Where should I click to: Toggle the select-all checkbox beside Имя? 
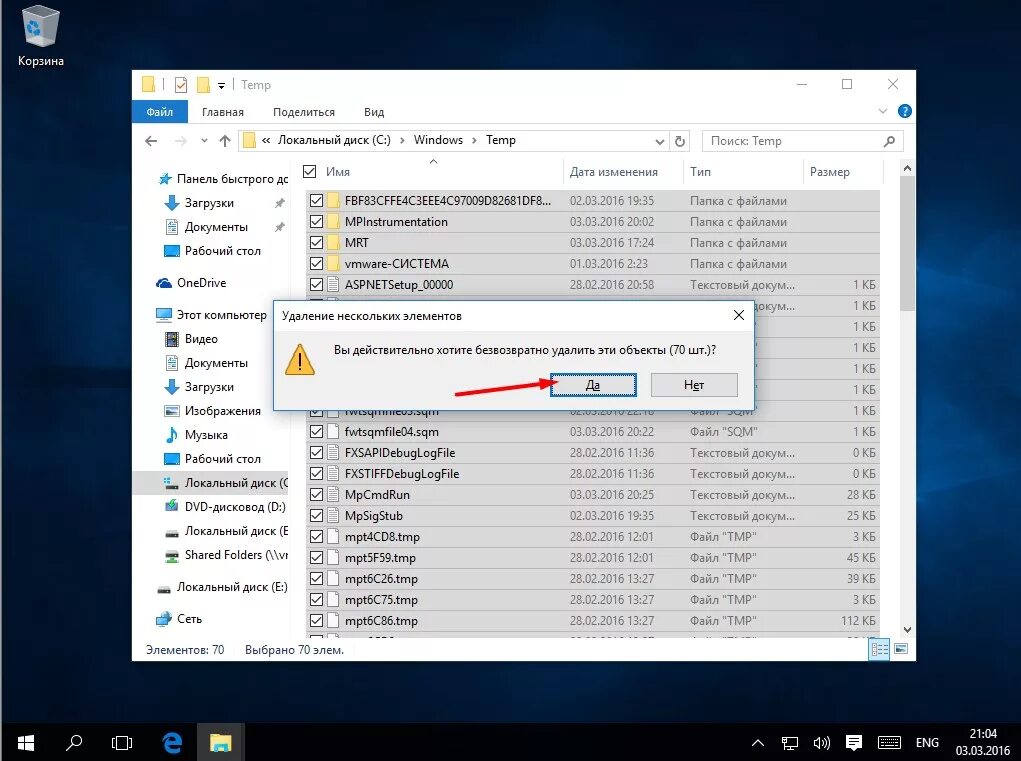tap(310, 171)
